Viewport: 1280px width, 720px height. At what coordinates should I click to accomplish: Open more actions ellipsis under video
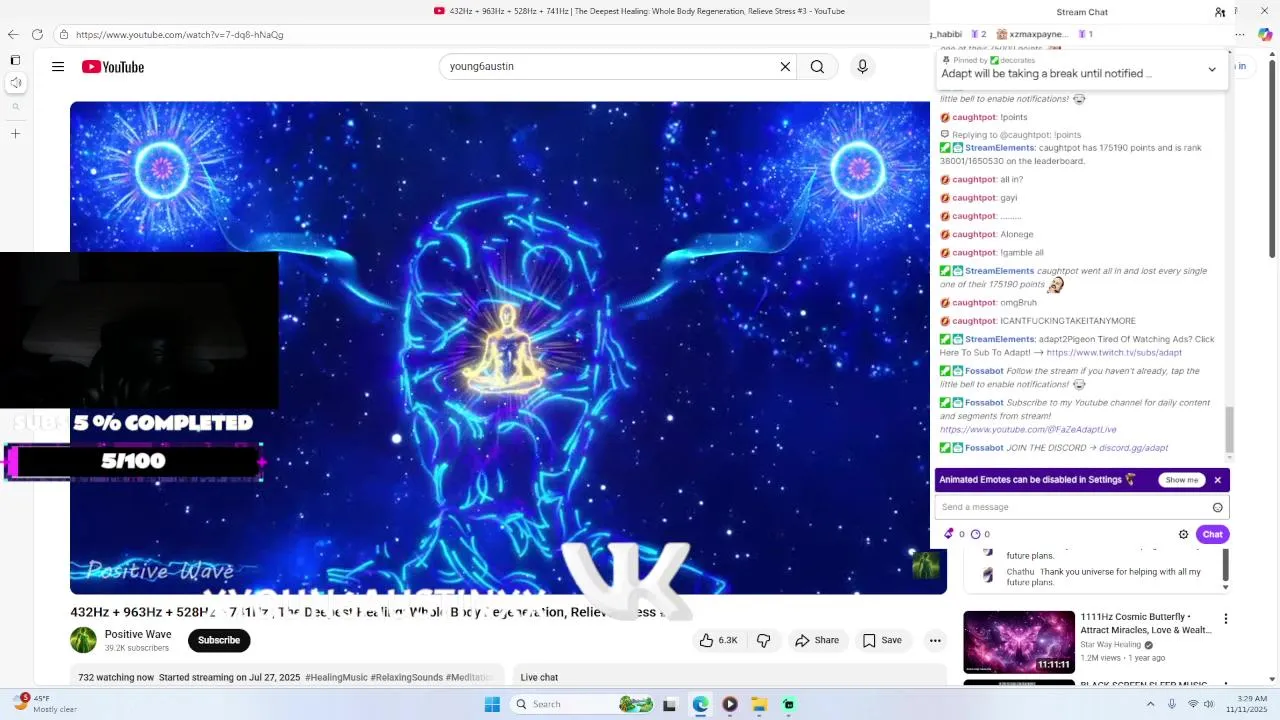click(x=935, y=640)
